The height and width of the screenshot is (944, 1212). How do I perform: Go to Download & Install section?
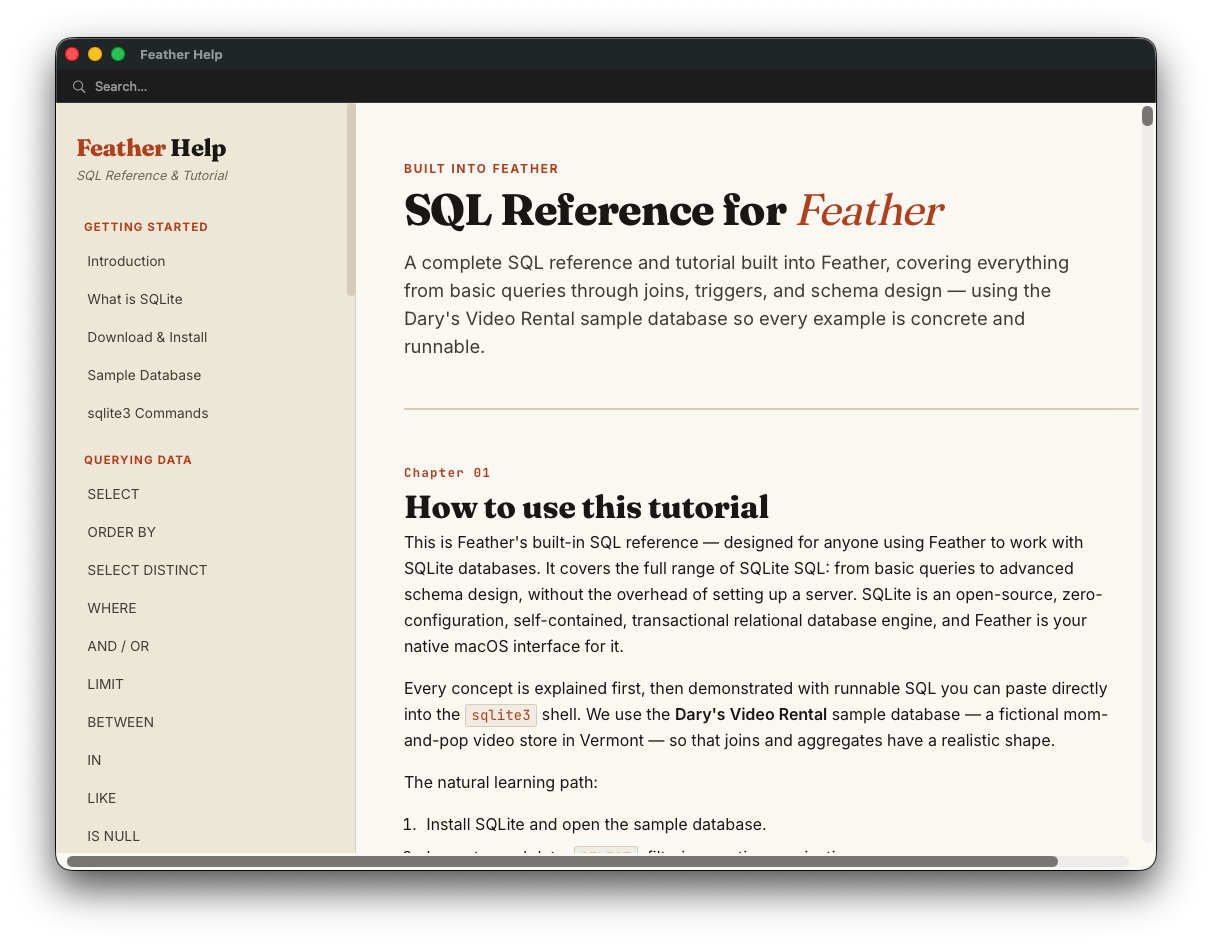pyautogui.click(x=147, y=337)
